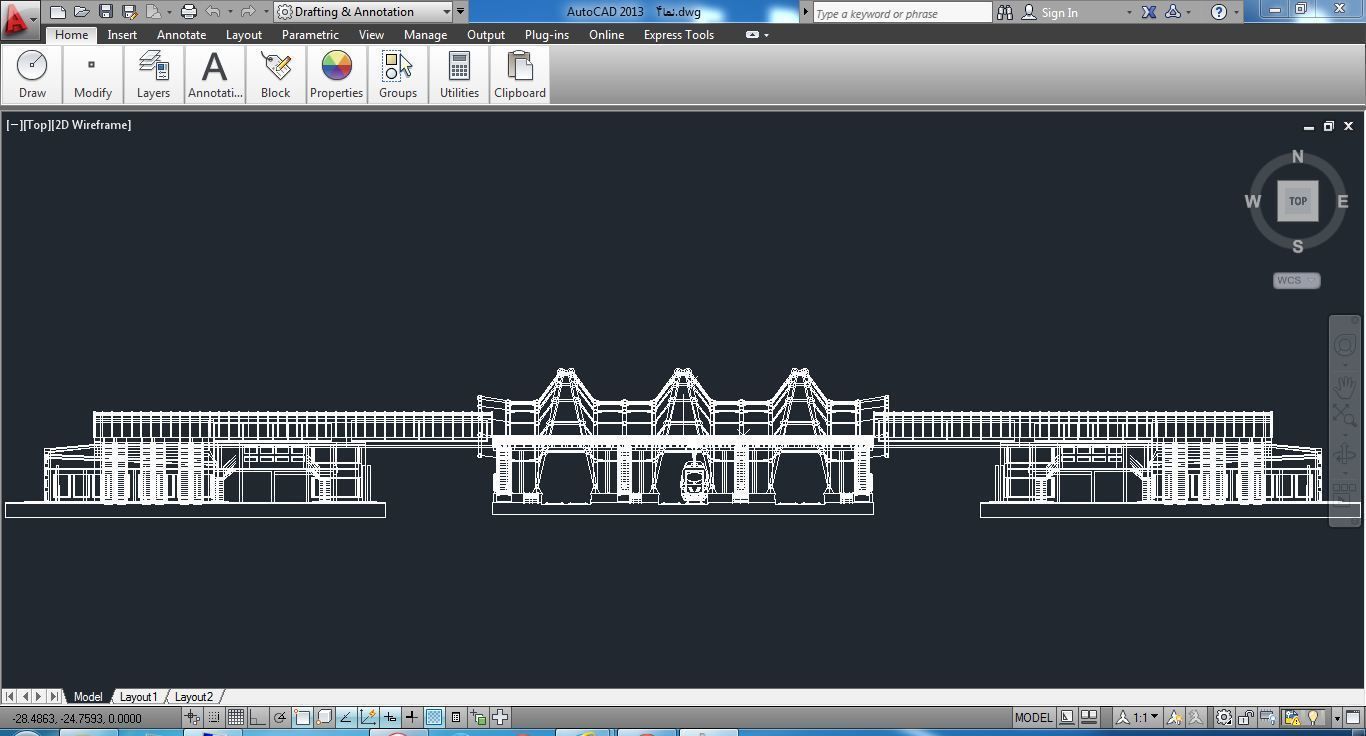Toggle 3D Object Snap in status bar
Image resolution: width=1366 pixels, height=736 pixels.
pyautogui.click(x=324, y=717)
